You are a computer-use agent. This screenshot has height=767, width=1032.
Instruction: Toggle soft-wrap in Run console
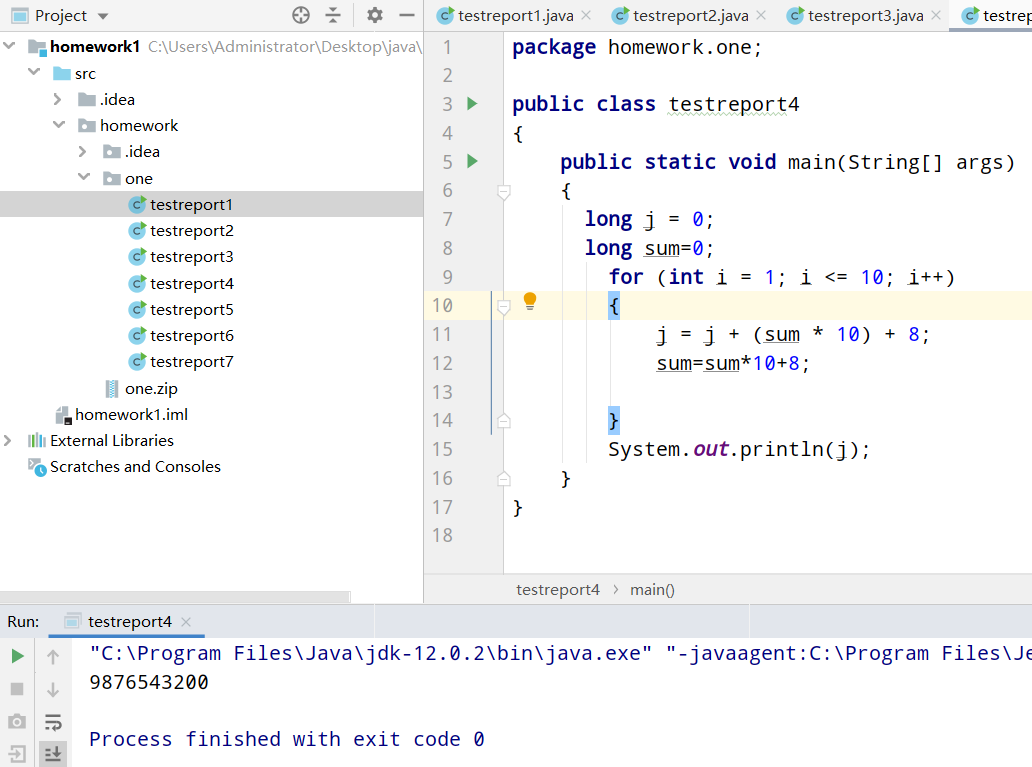(x=53, y=722)
